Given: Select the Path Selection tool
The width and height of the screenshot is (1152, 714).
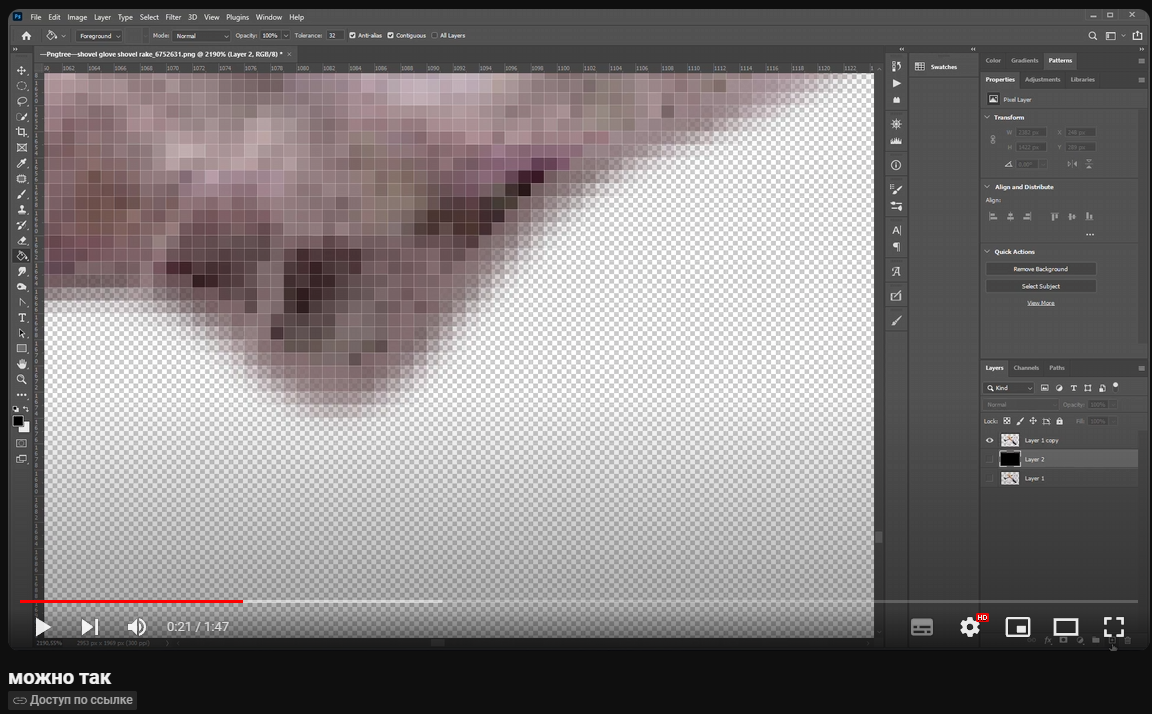Looking at the screenshot, I should point(22,333).
